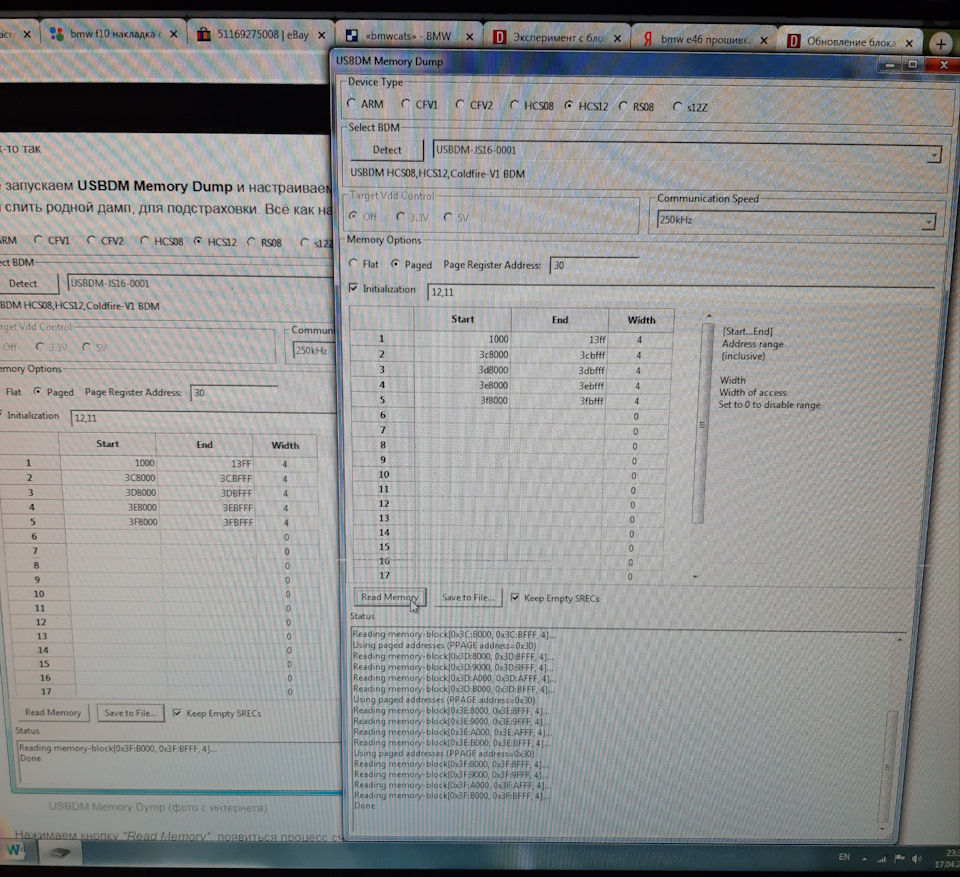Image resolution: width=960 pixels, height=877 pixels.
Task: Select row number 17 in memory table
Action: pyautogui.click(x=384, y=575)
